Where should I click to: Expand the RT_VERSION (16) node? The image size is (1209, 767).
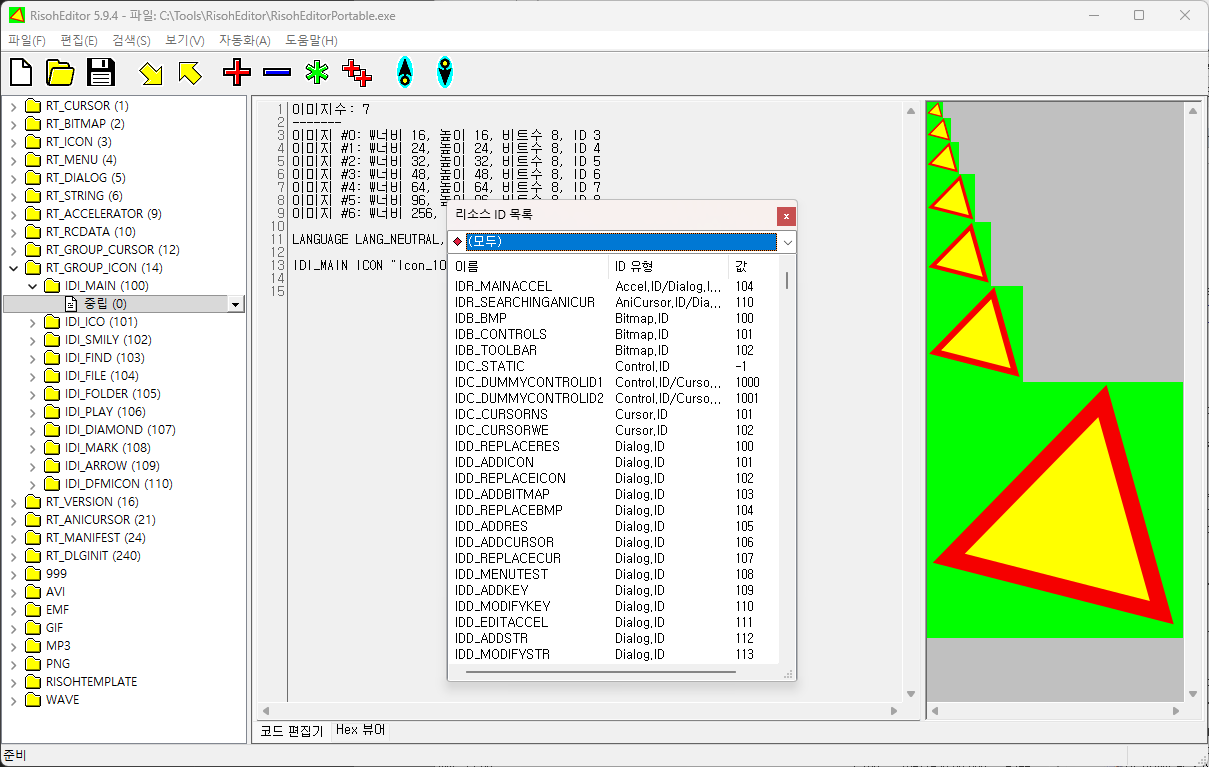click(13, 502)
